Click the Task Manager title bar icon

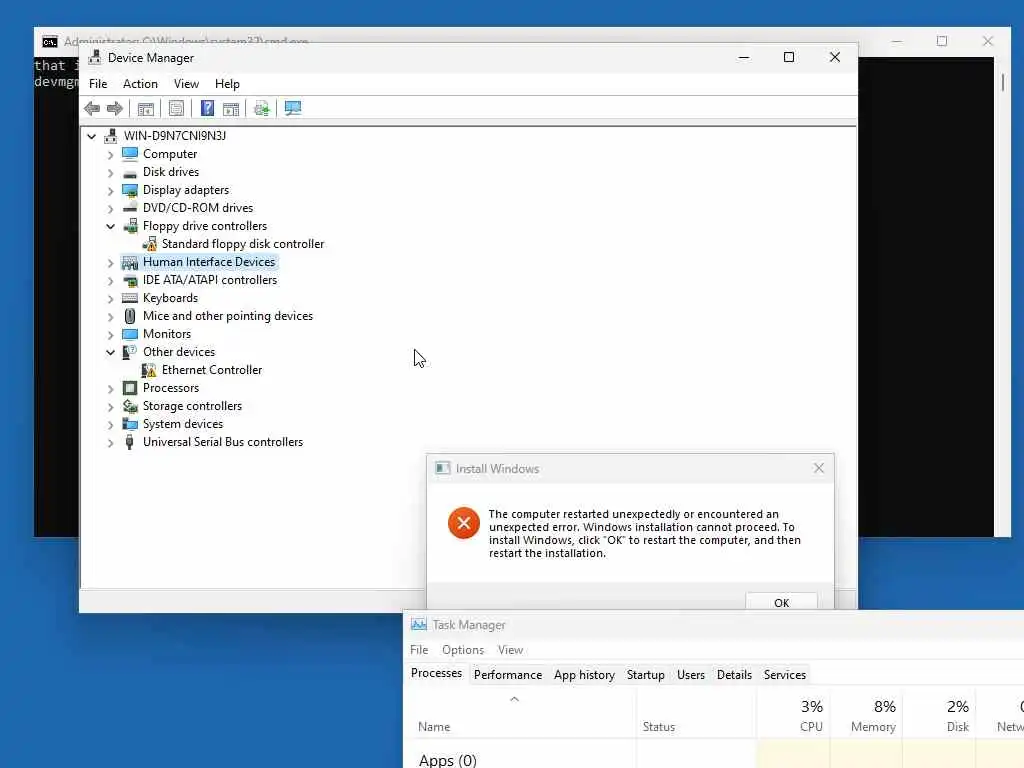(419, 624)
